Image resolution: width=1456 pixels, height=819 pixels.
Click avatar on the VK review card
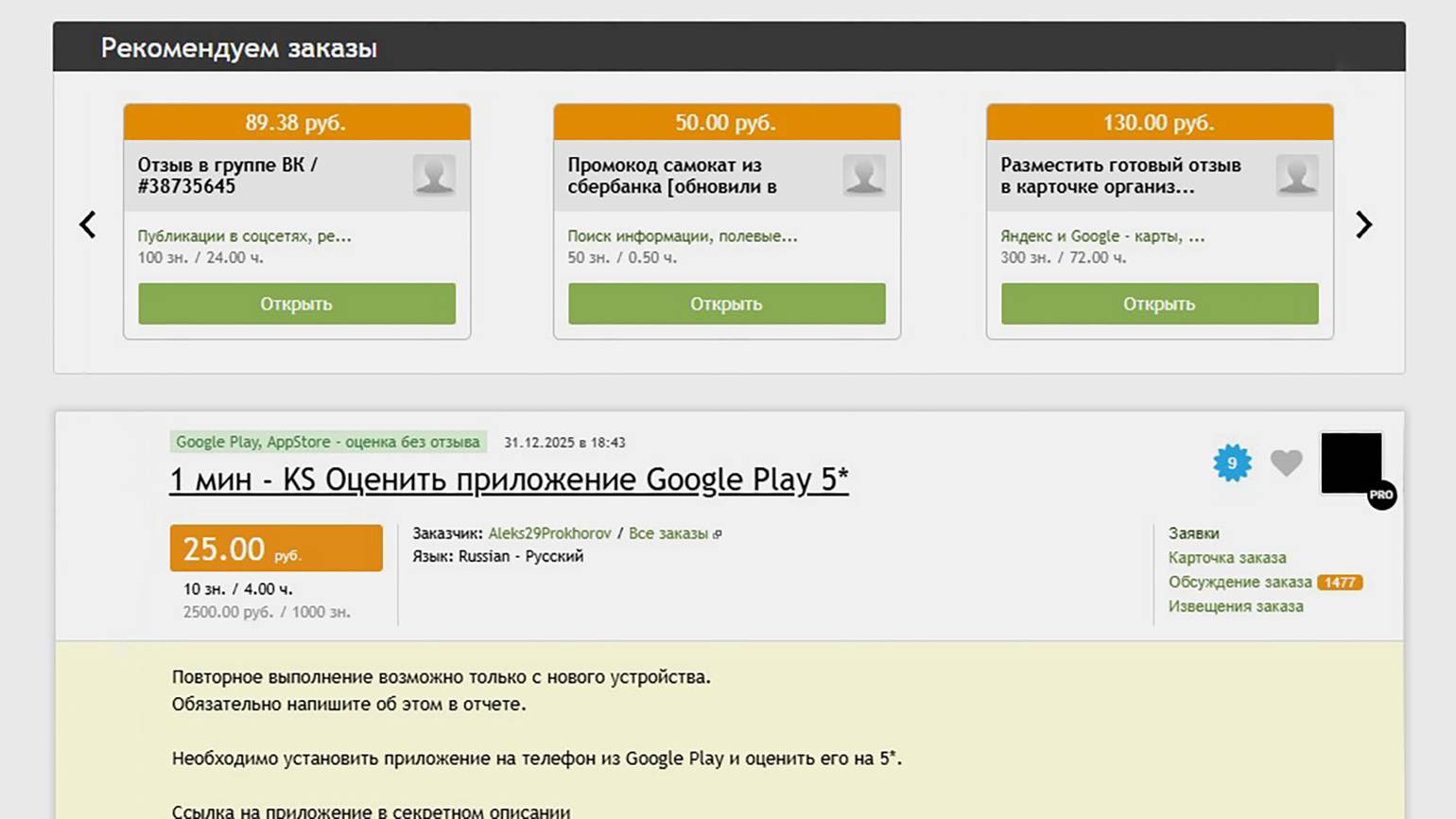click(x=434, y=176)
